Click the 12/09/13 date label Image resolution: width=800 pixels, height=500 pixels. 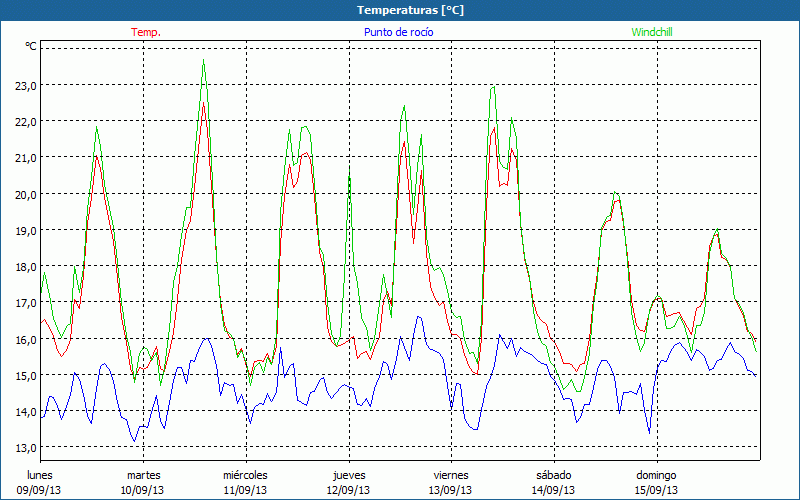348,490
